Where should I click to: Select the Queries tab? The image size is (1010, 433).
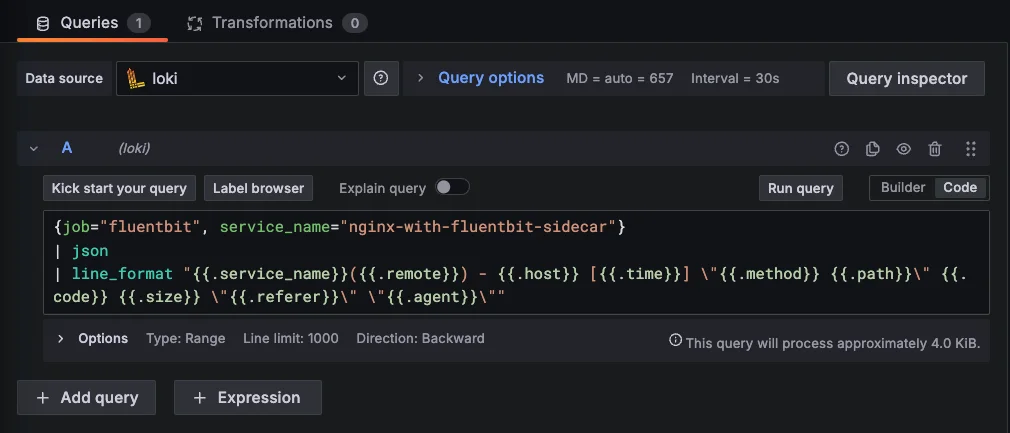tap(89, 22)
